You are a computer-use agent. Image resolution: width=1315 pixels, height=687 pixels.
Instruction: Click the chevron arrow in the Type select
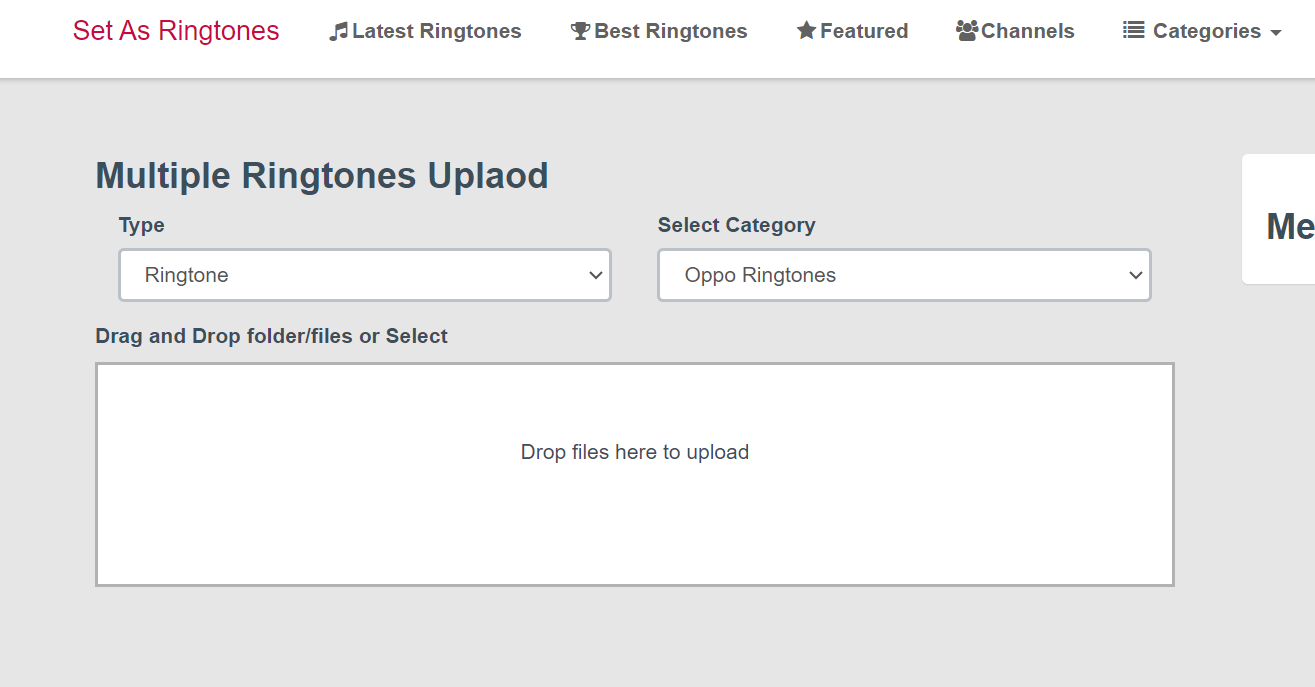[596, 275]
